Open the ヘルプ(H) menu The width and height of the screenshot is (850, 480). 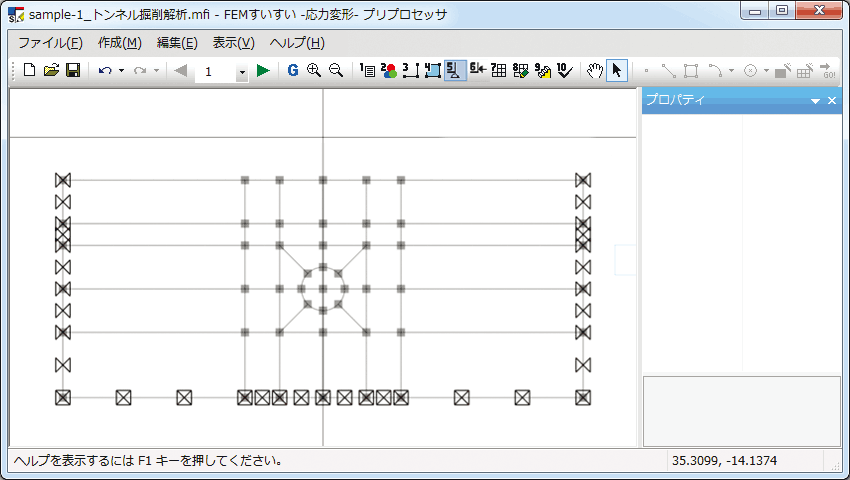pos(297,43)
